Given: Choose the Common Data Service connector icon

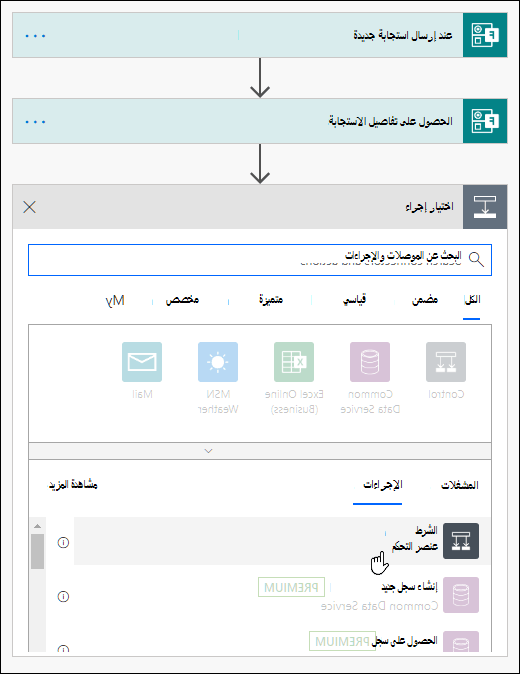Looking at the screenshot, I should tap(370, 362).
